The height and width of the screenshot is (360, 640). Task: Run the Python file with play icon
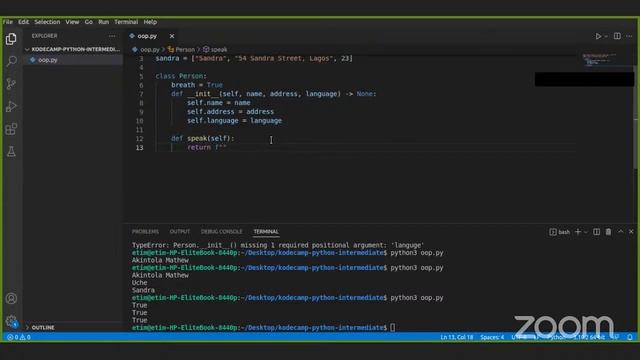point(598,36)
